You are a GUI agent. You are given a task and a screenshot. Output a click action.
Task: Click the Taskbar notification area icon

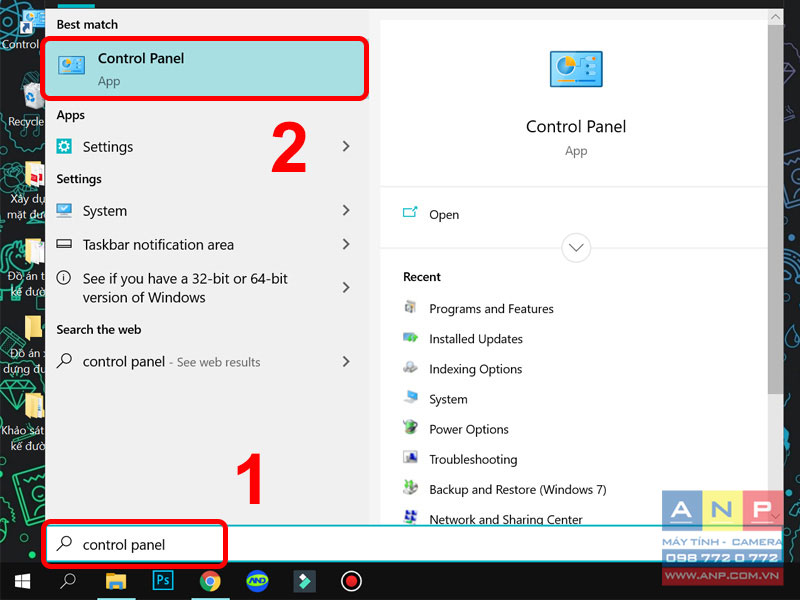click(x=64, y=244)
